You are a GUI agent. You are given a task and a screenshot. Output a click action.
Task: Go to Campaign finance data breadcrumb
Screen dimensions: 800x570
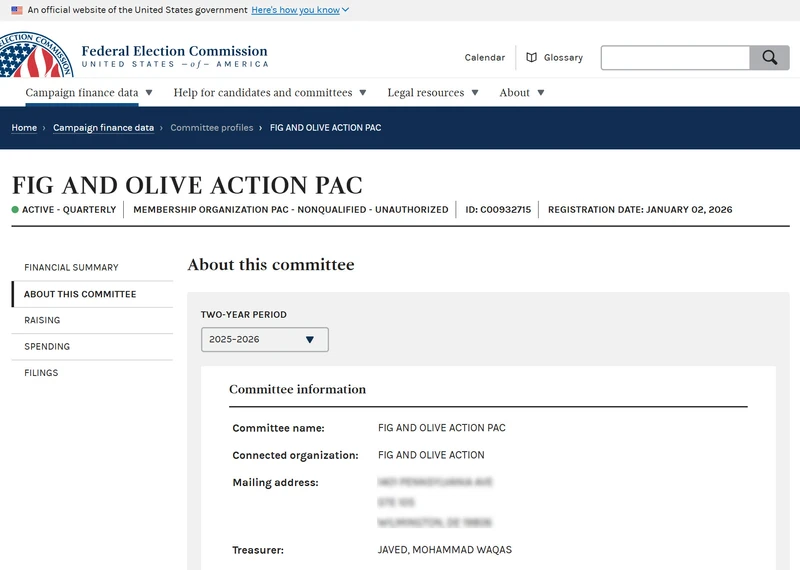coord(104,128)
